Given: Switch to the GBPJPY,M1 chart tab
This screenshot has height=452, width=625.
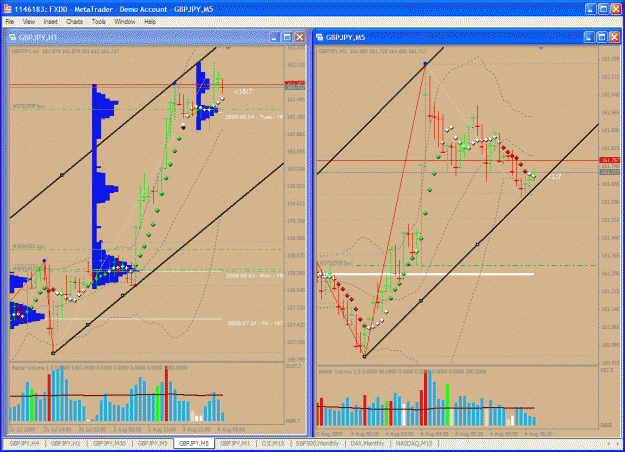Looking at the screenshot, I should (x=236, y=443).
